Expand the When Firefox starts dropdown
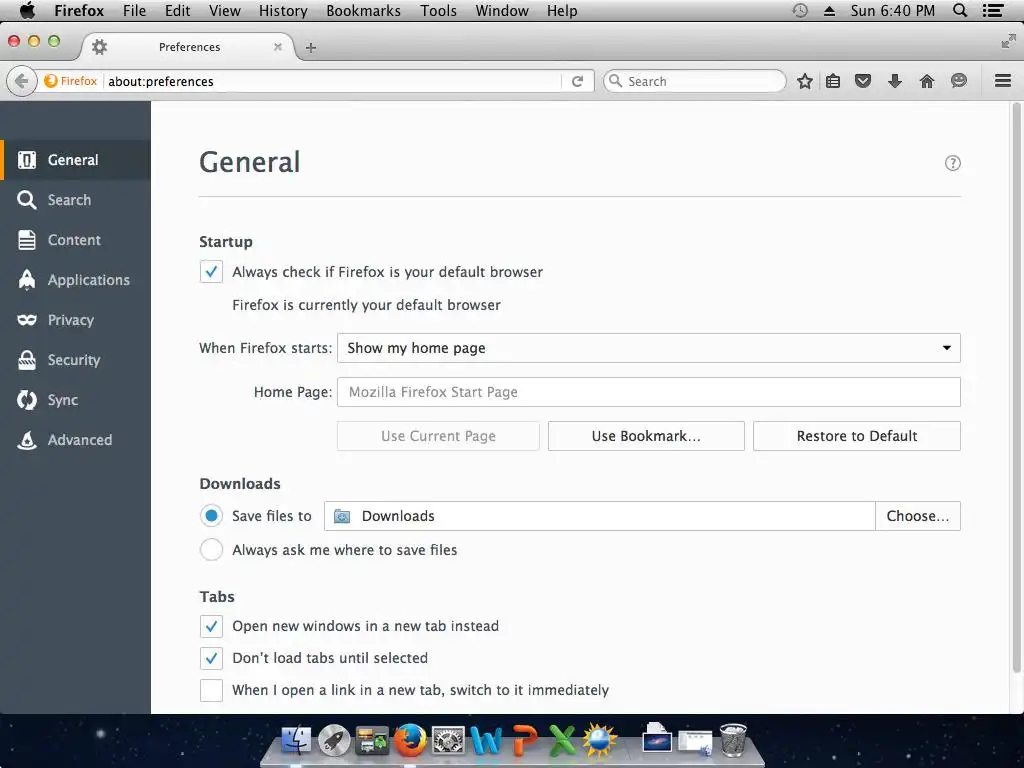The image size is (1024, 768). pos(648,348)
